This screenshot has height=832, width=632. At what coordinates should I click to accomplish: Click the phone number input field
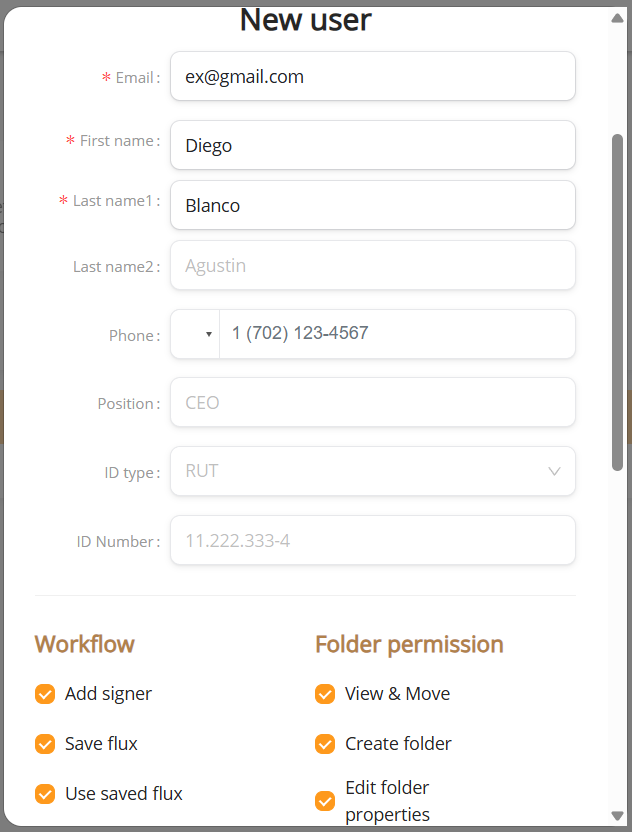pos(397,334)
